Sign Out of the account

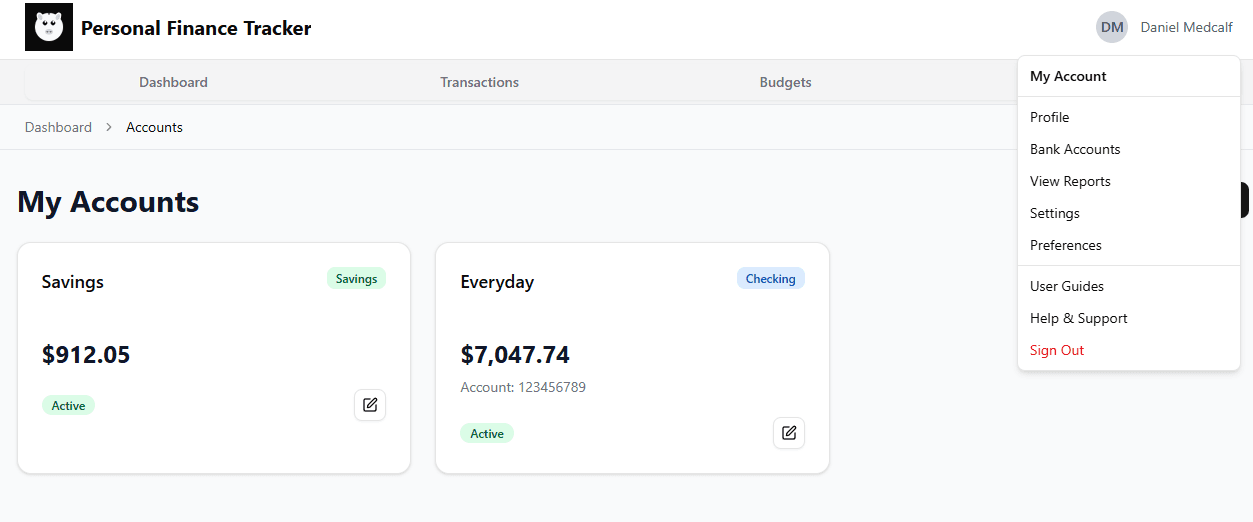pyautogui.click(x=1057, y=350)
